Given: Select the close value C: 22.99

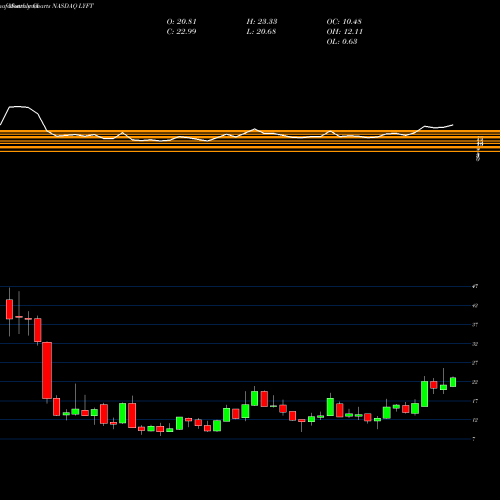Looking at the screenshot, I should (x=182, y=32).
